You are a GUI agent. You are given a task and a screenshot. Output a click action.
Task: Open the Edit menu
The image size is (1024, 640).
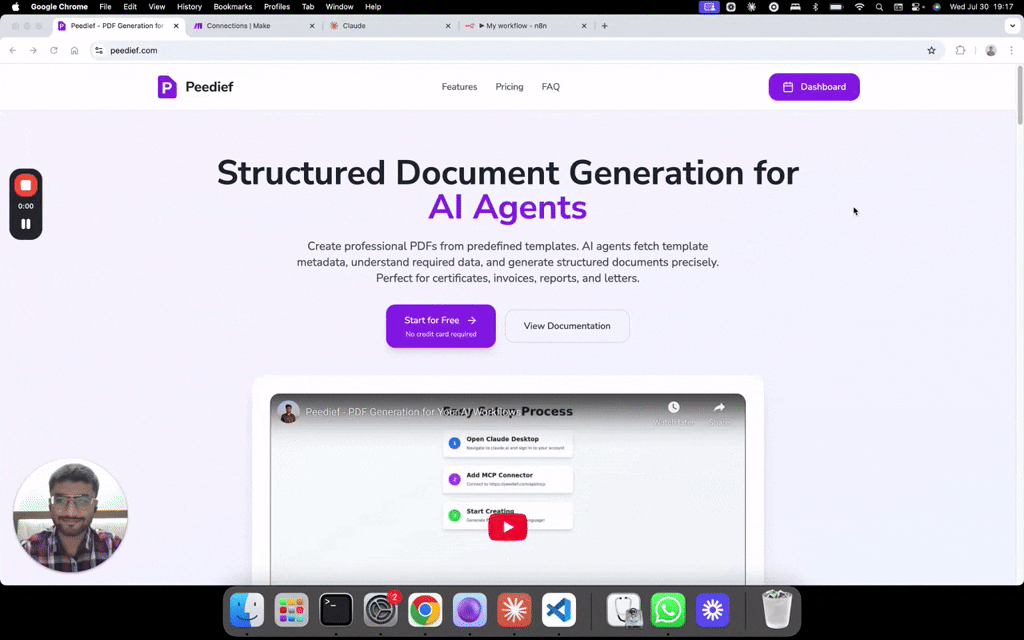pyautogui.click(x=130, y=7)
